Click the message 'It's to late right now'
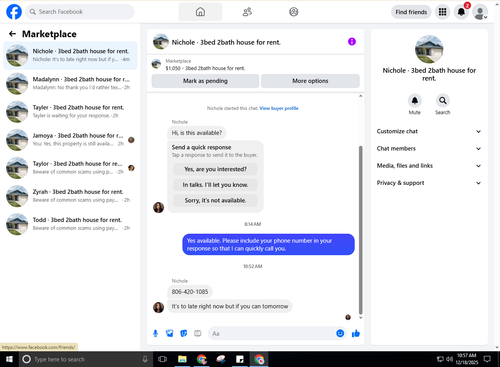500x367 pixels. coord(230,306)
